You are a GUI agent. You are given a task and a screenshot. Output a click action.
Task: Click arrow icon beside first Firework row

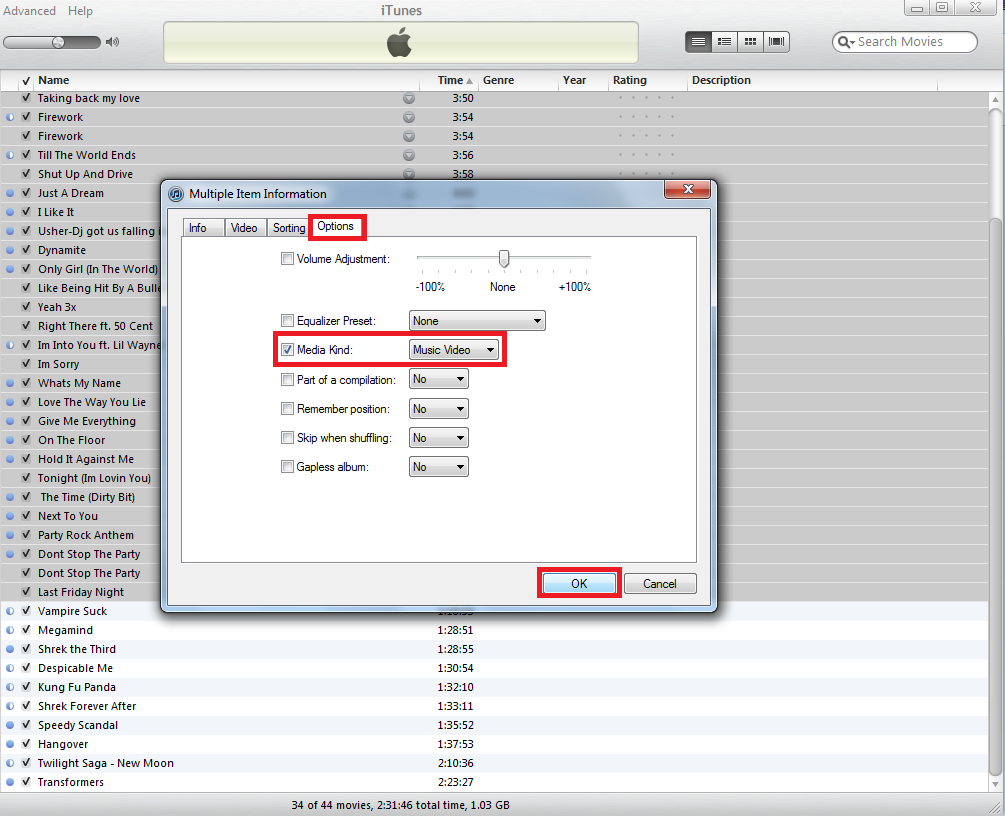click(408, 118)
